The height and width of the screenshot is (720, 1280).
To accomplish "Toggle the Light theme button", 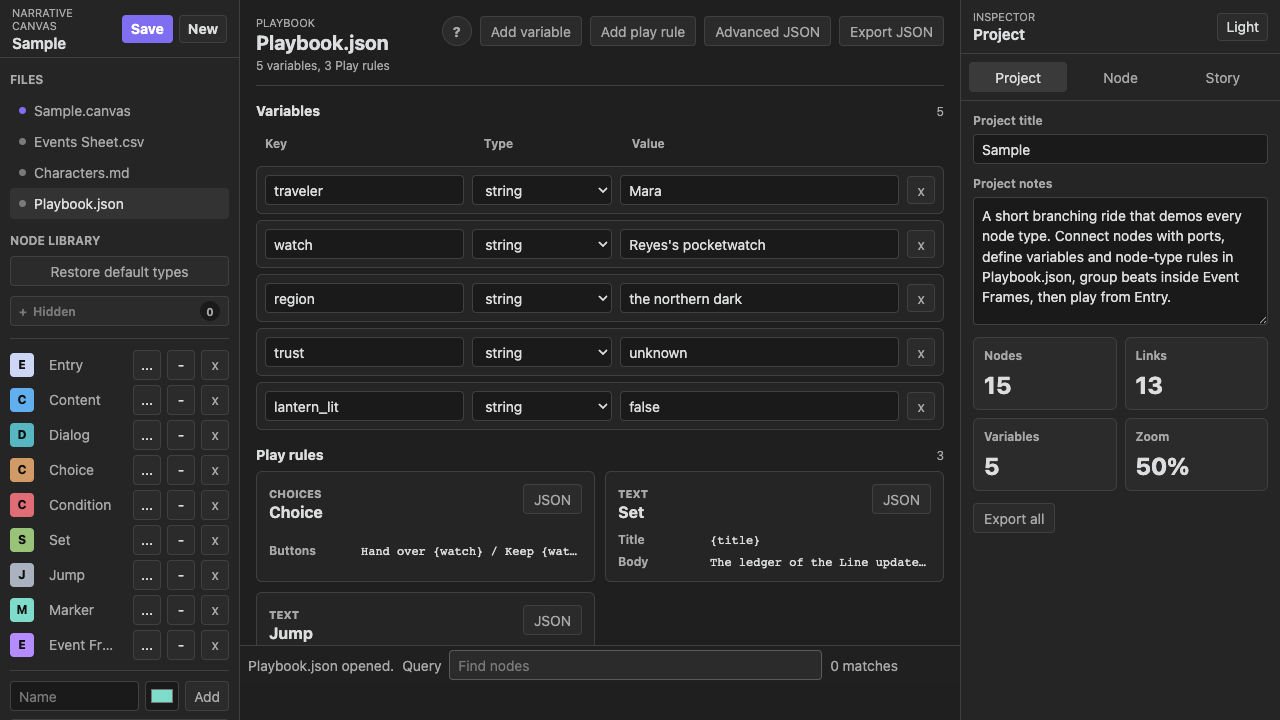I will (1242, 27).
